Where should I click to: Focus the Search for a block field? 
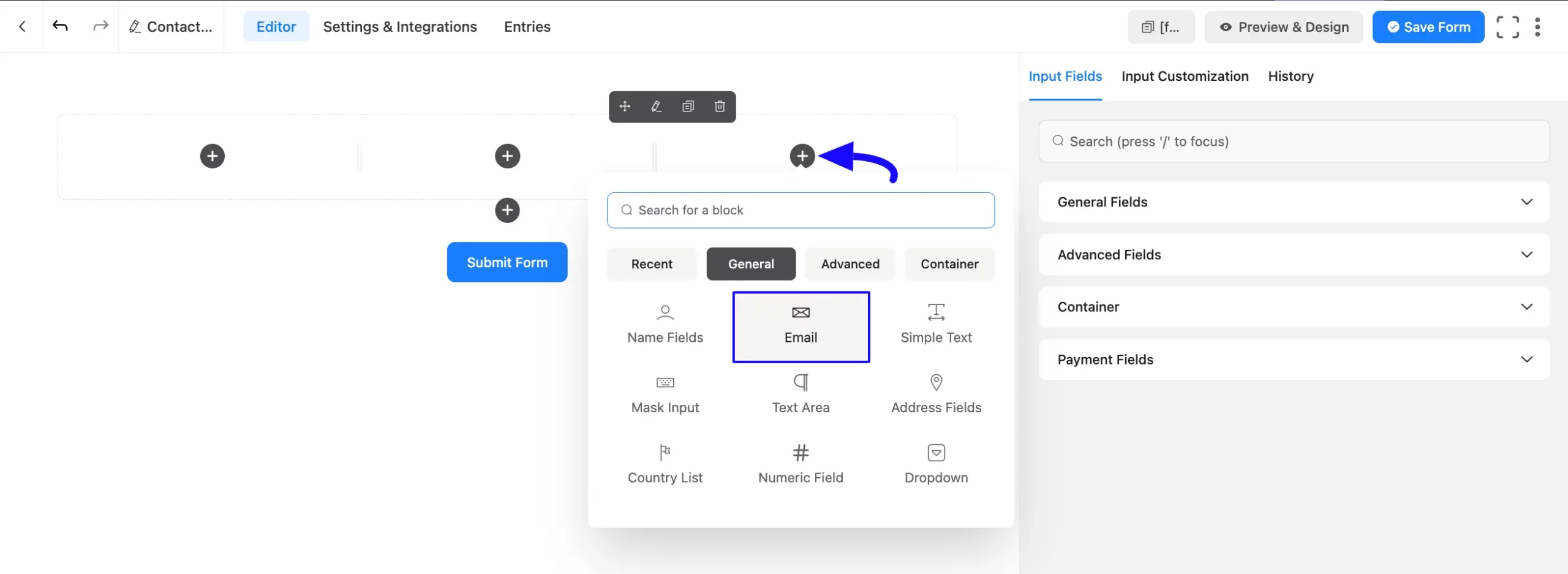pos(801,210)
